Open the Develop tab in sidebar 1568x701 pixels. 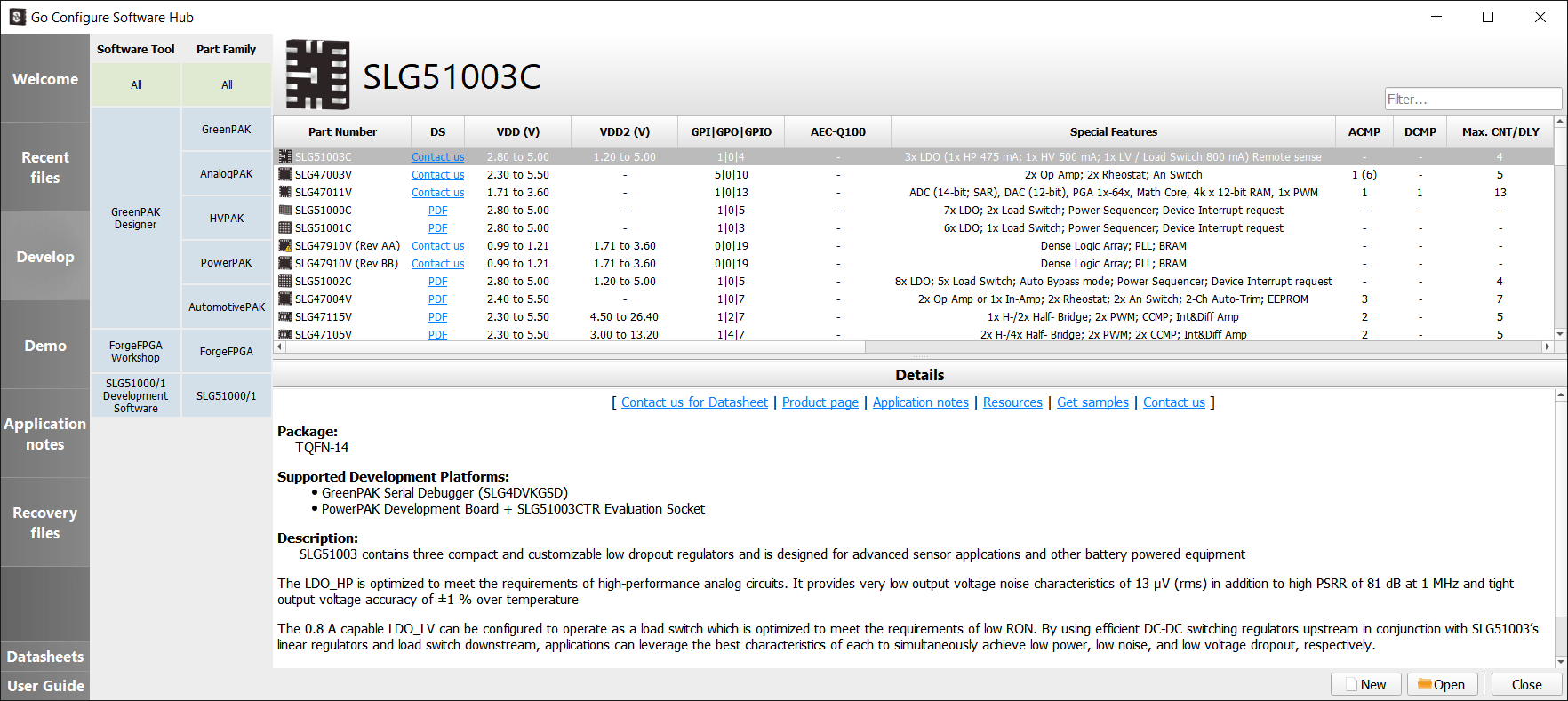[45, 257]
